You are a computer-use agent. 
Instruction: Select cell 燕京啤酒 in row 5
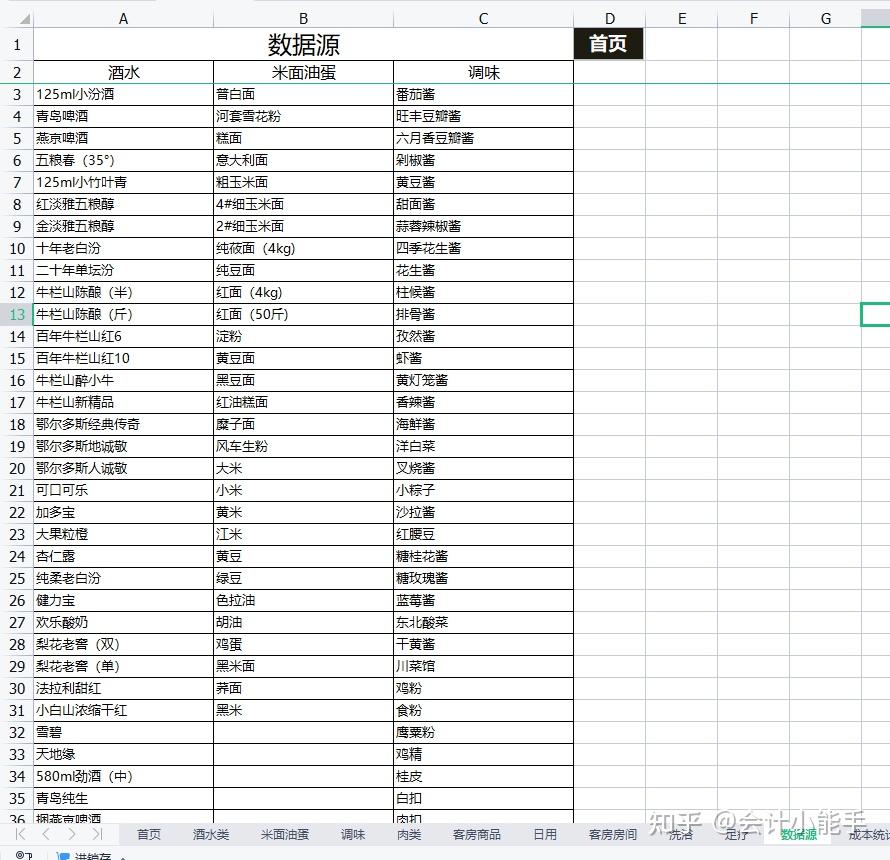pyautogui.click(x=123, y=139)
